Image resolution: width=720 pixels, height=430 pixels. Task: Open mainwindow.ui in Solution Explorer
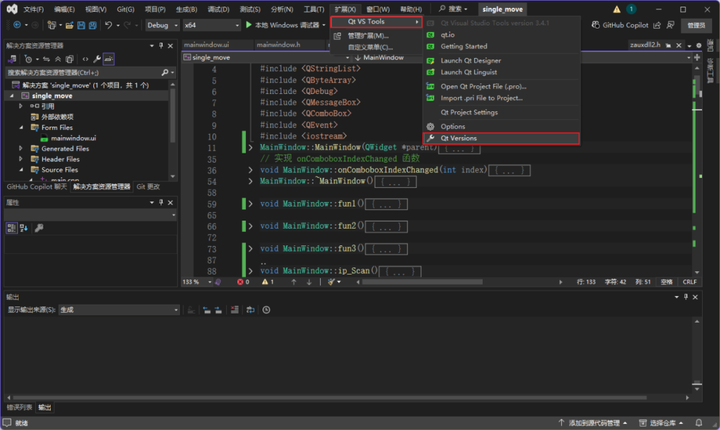point(73,138)
